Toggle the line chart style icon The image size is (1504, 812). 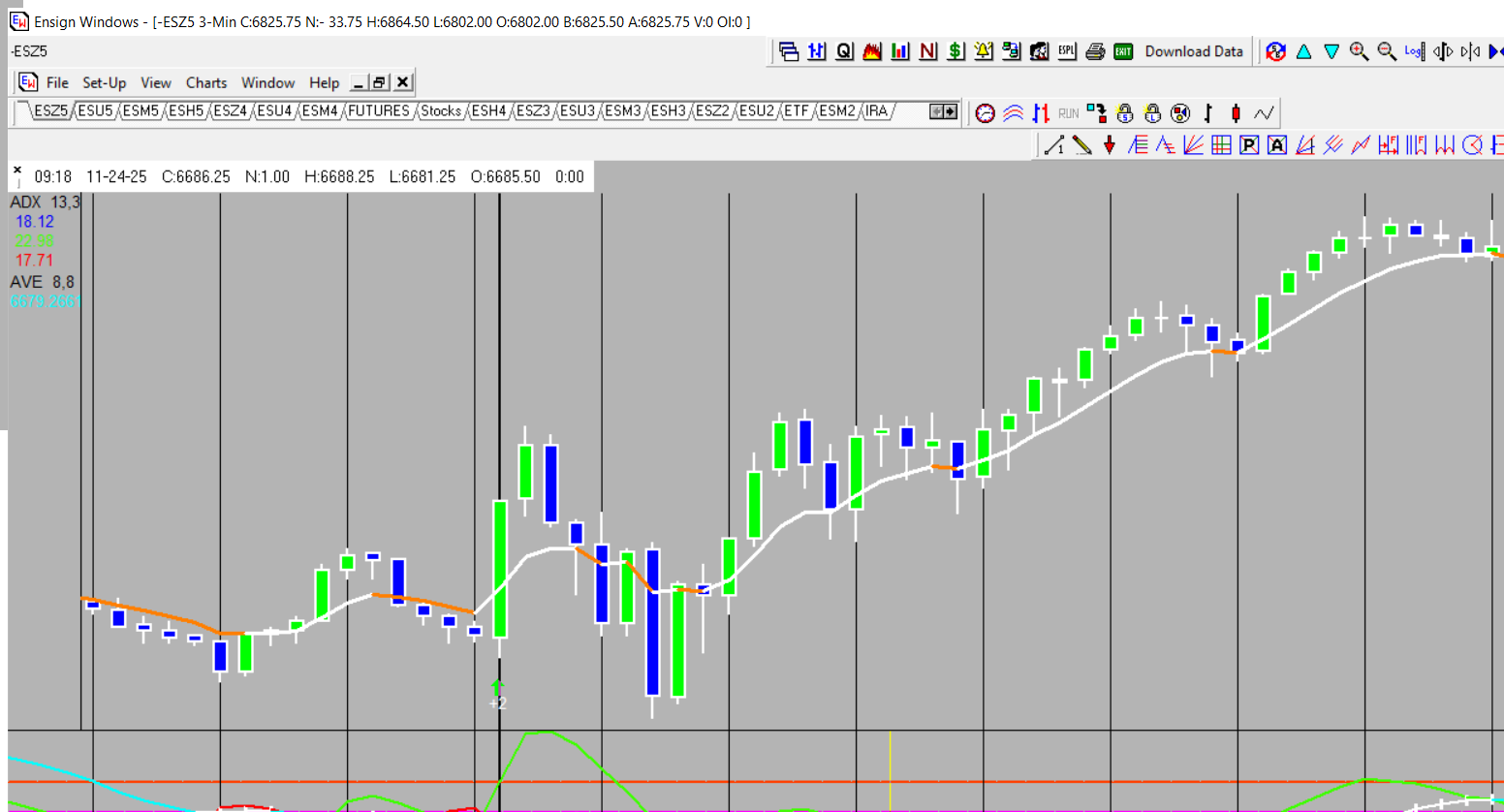coord(1264,113)
